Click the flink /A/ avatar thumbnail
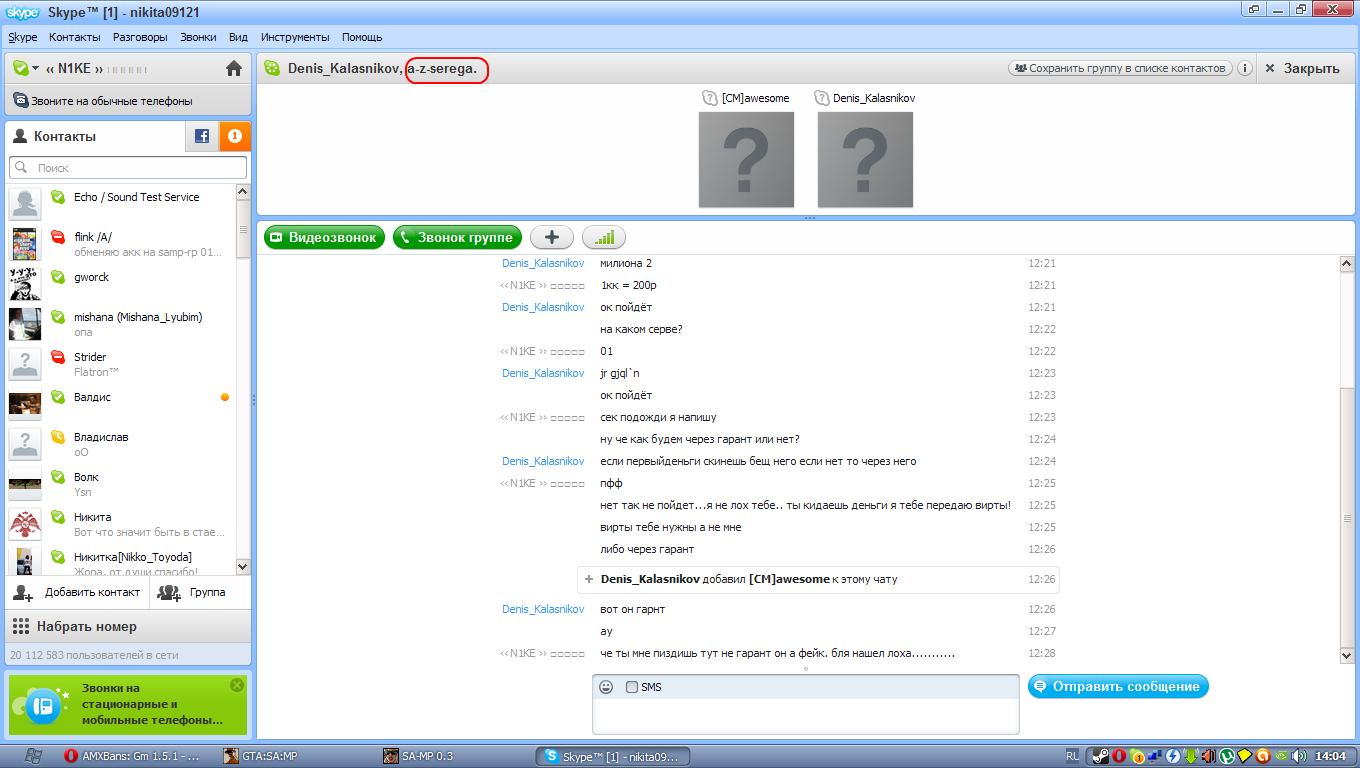 [x=25, y=244]
